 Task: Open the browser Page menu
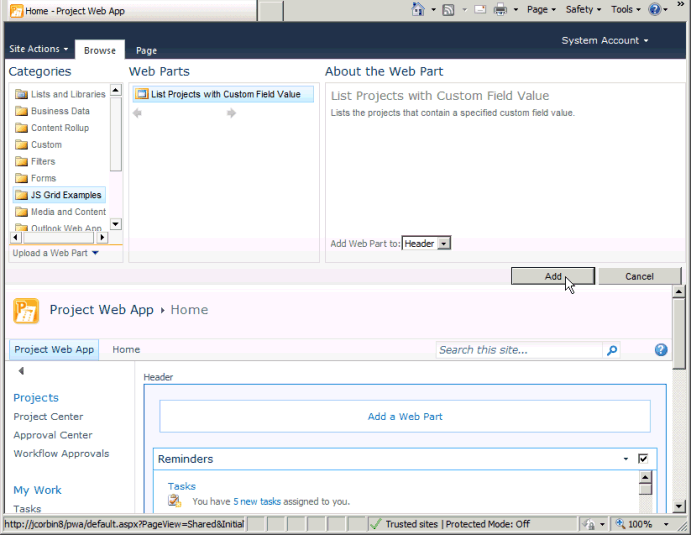click(x=541, y=9)
